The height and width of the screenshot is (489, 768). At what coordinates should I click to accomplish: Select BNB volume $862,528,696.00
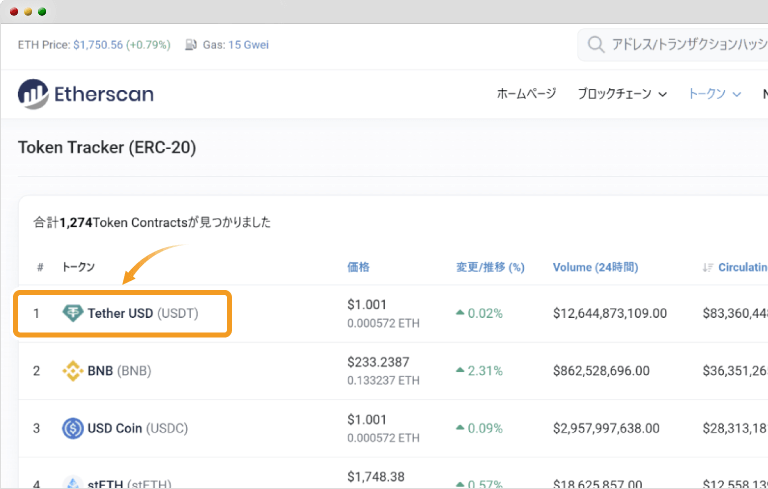coord(601,371)
